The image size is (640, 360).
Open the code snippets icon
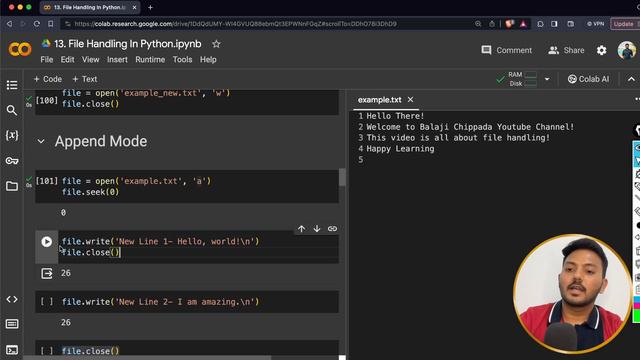pyautogui.click(x=12, y=299)
